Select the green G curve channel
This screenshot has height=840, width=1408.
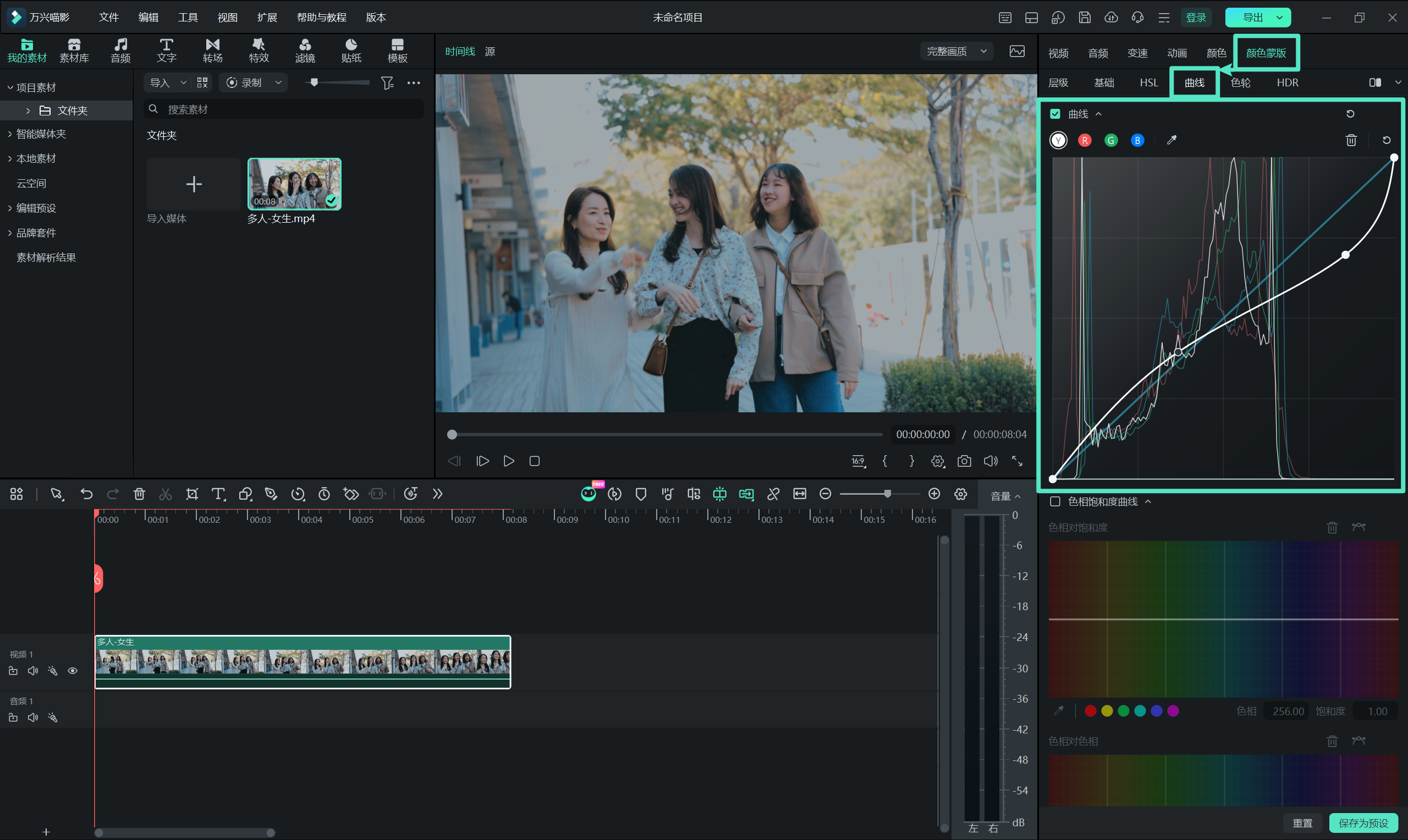coord(1111,140)
